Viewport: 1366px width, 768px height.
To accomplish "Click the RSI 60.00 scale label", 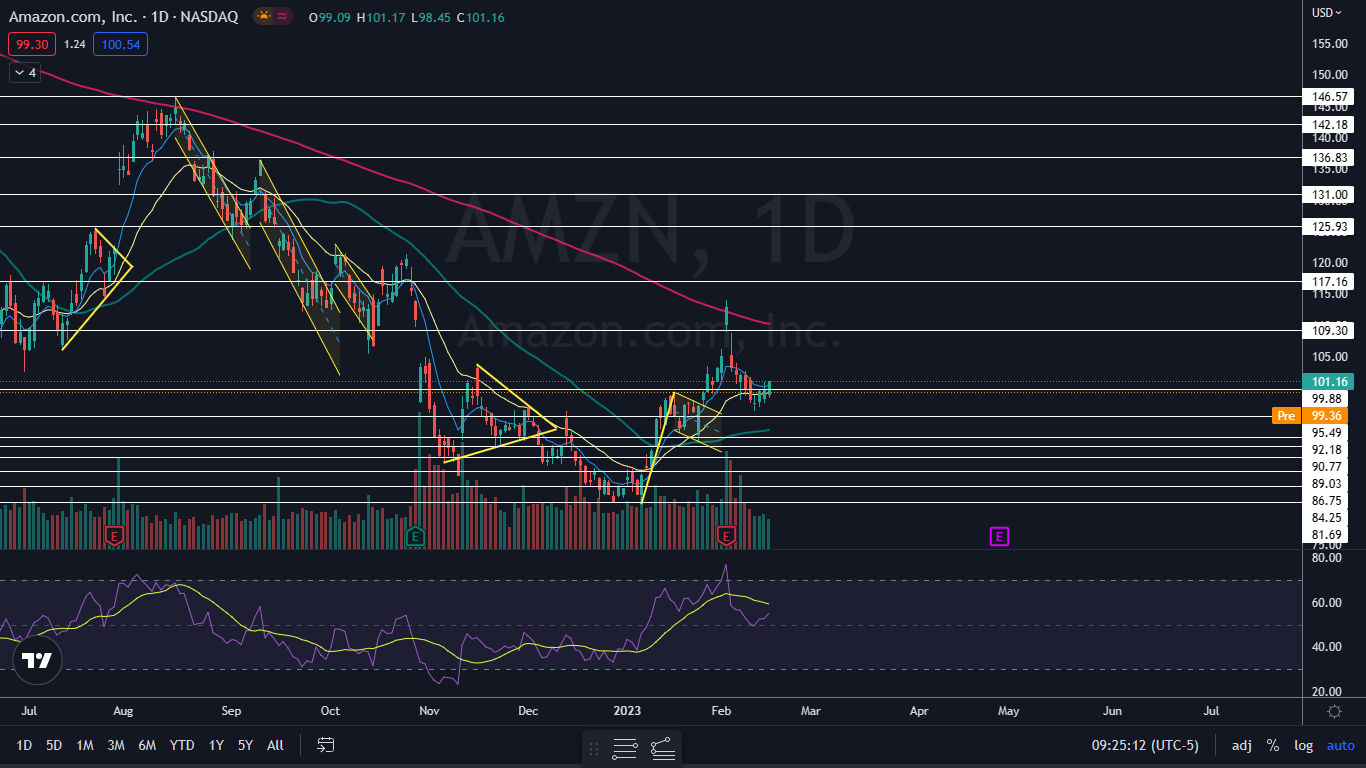I will pyautogui.click(x=1326, y=602).
